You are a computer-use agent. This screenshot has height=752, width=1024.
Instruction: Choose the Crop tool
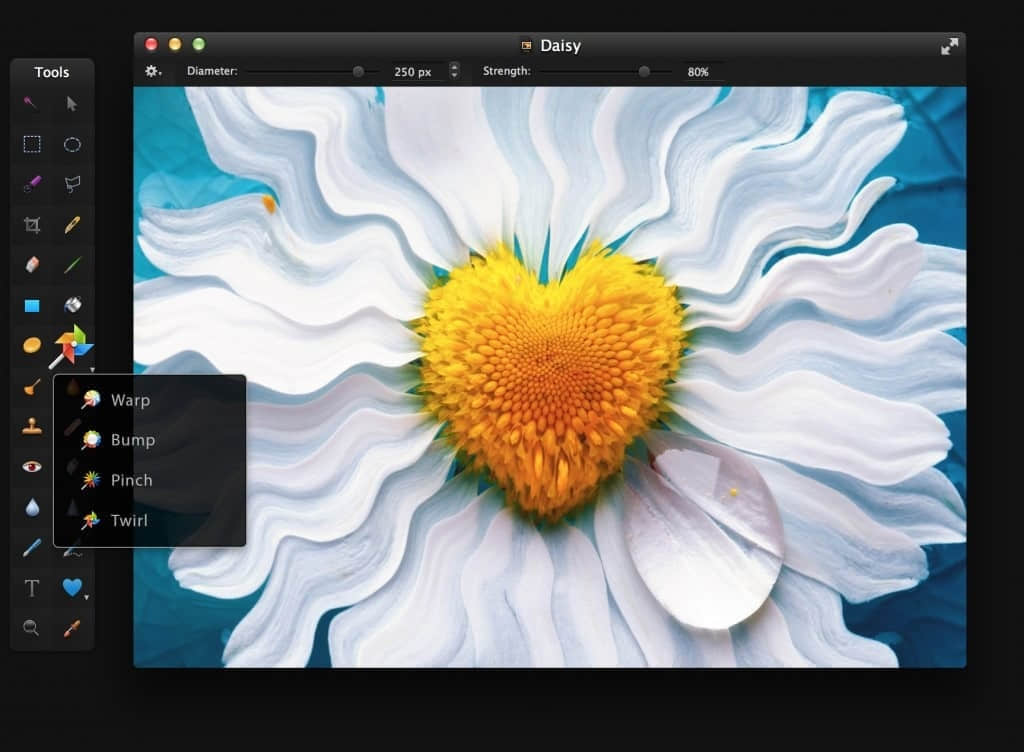32,225
